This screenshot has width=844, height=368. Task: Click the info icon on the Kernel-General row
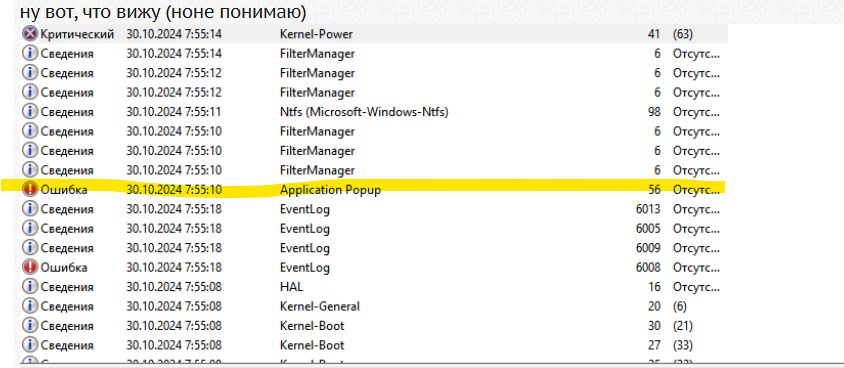[30, 306]
